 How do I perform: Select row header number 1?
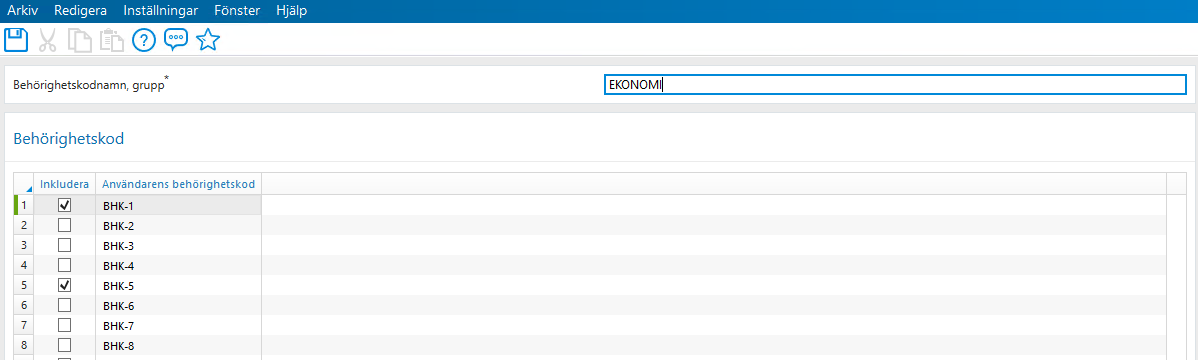[x=24, y=205]
